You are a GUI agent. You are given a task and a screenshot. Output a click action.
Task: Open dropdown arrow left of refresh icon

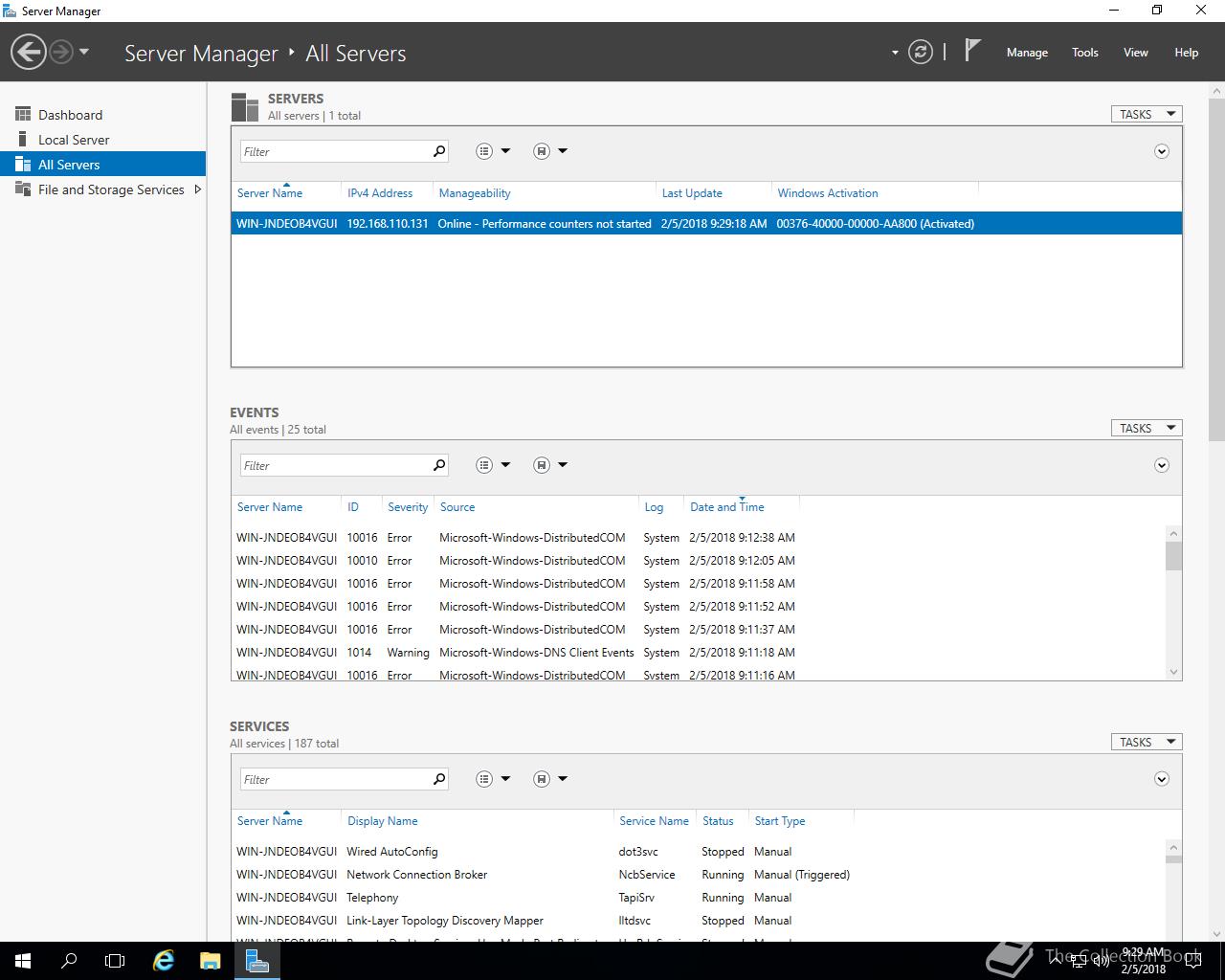[895, 53]
